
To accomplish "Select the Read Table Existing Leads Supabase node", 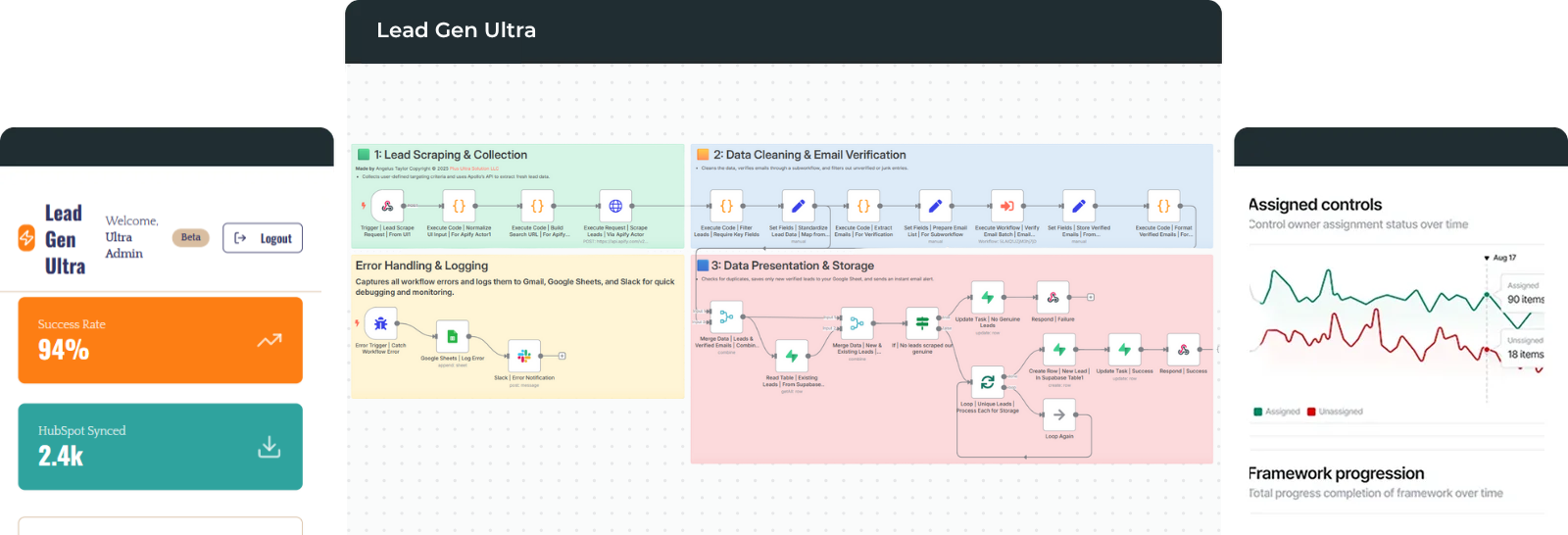I will tap(792, 356).
